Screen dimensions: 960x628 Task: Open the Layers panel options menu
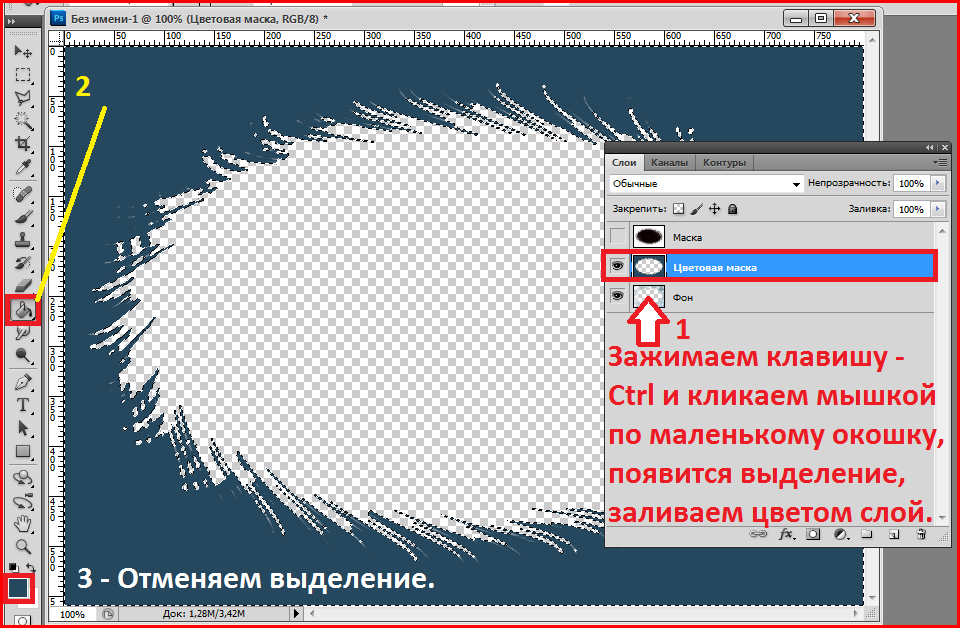point(942,162)
